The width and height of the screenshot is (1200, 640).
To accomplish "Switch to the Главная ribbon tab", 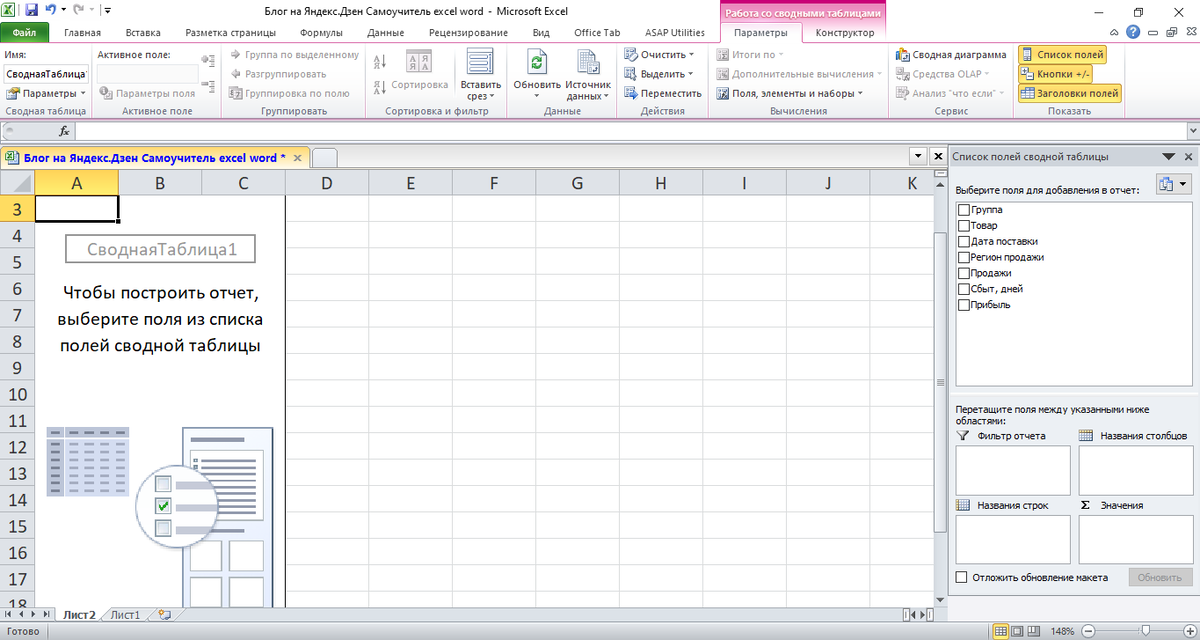I will (82, 32).
